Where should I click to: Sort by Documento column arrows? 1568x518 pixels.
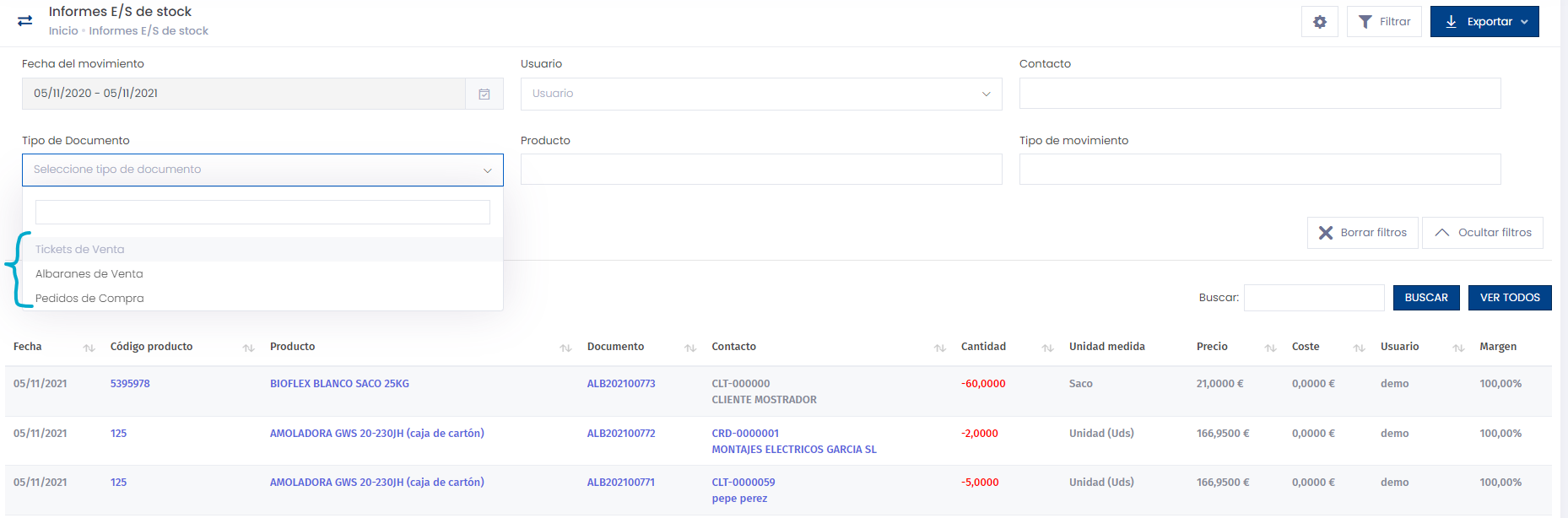pos(690,348)
